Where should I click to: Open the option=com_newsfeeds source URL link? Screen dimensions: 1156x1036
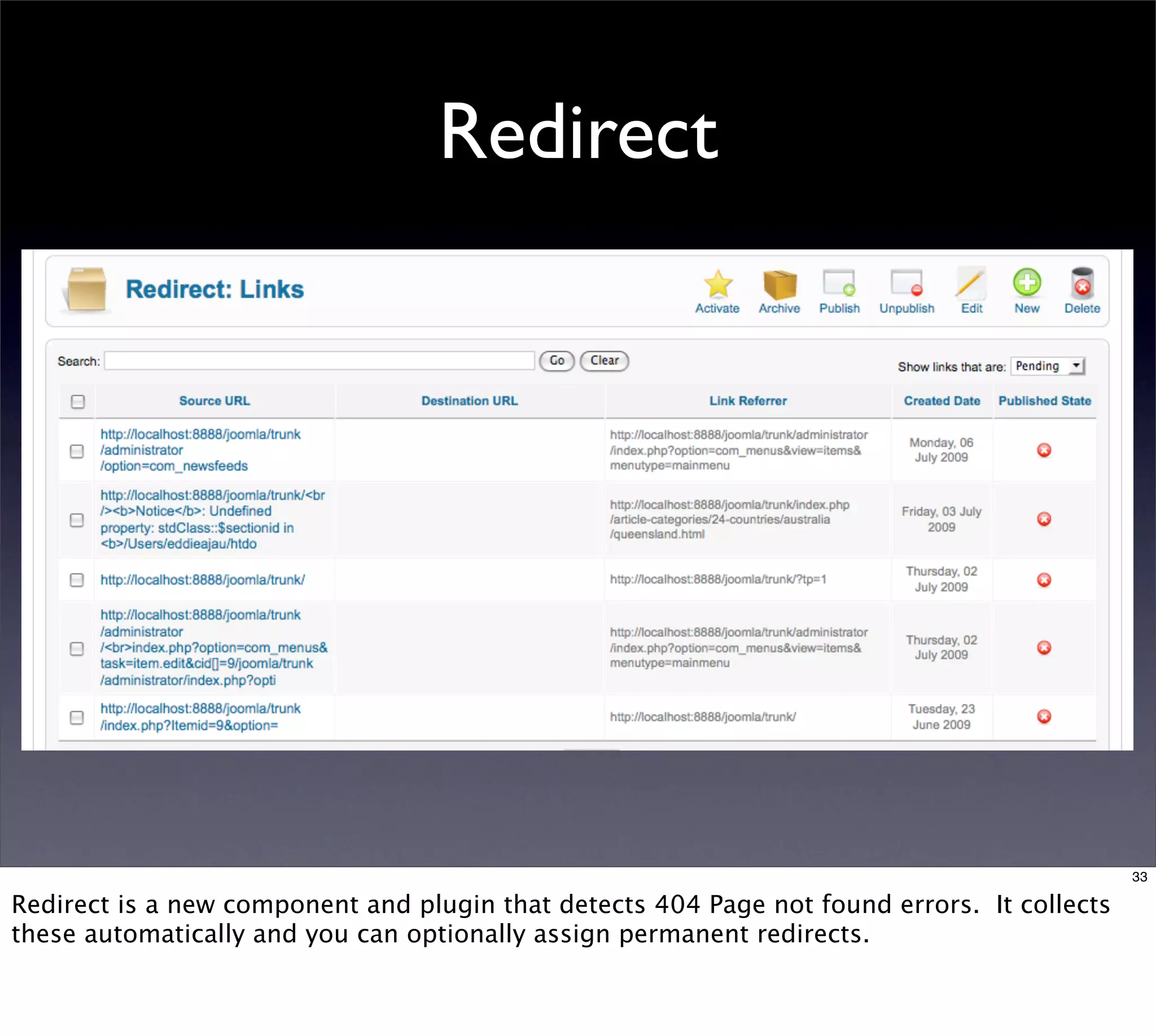[x=200, y=450]
